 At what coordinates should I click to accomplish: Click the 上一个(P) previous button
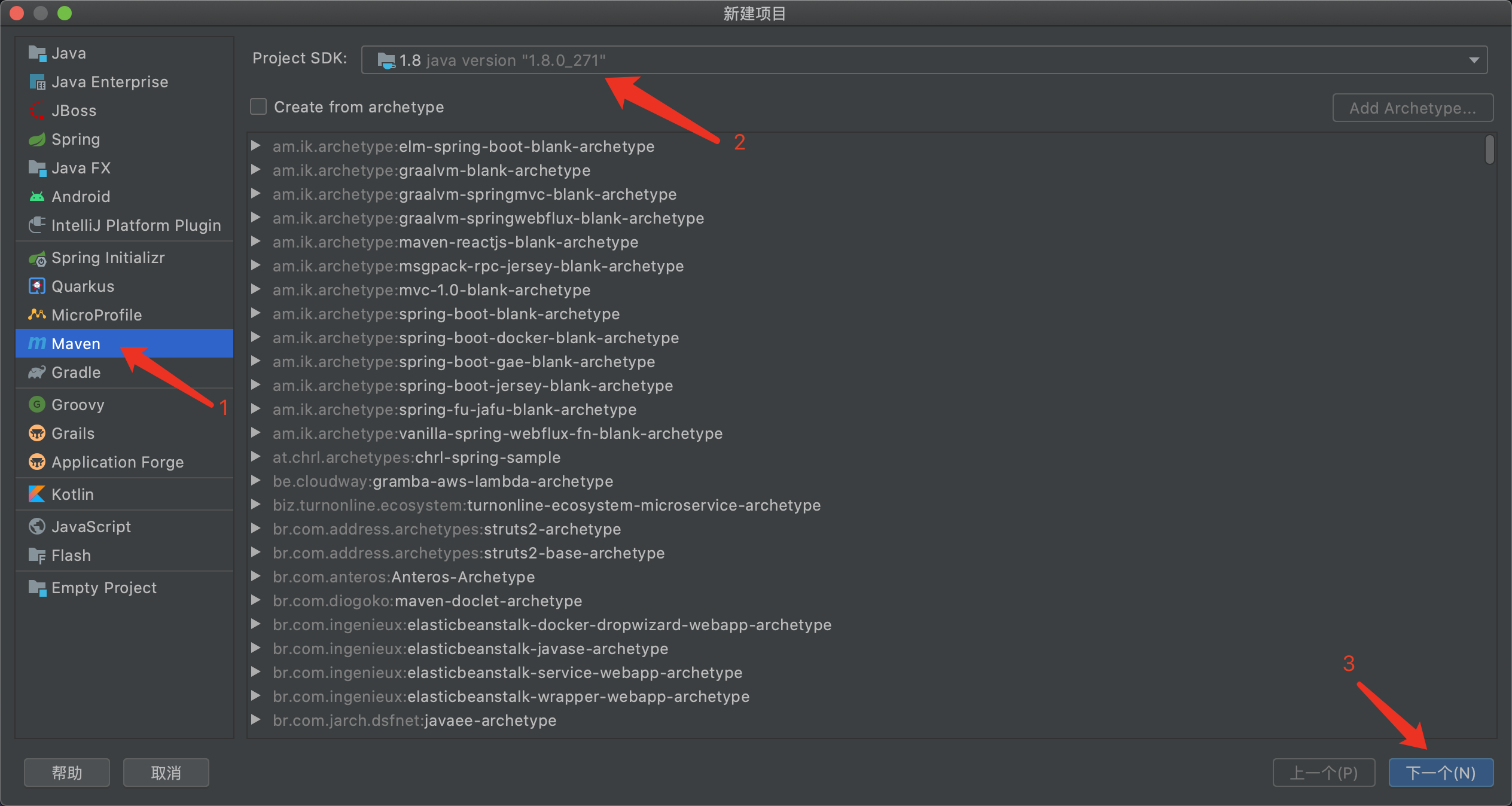click(x=1324, y=773)
